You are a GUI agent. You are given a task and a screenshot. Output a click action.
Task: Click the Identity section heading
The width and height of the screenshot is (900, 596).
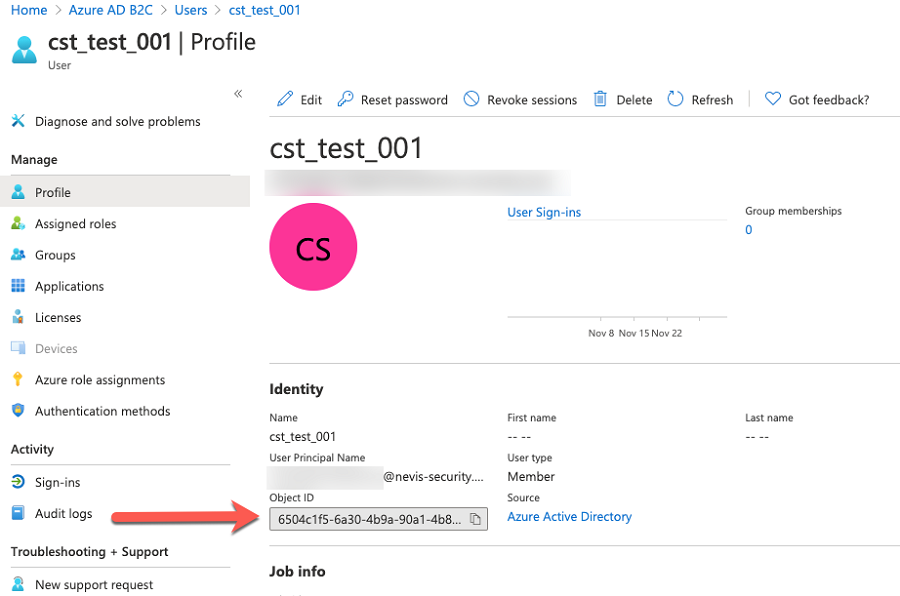tap(296, 389)
